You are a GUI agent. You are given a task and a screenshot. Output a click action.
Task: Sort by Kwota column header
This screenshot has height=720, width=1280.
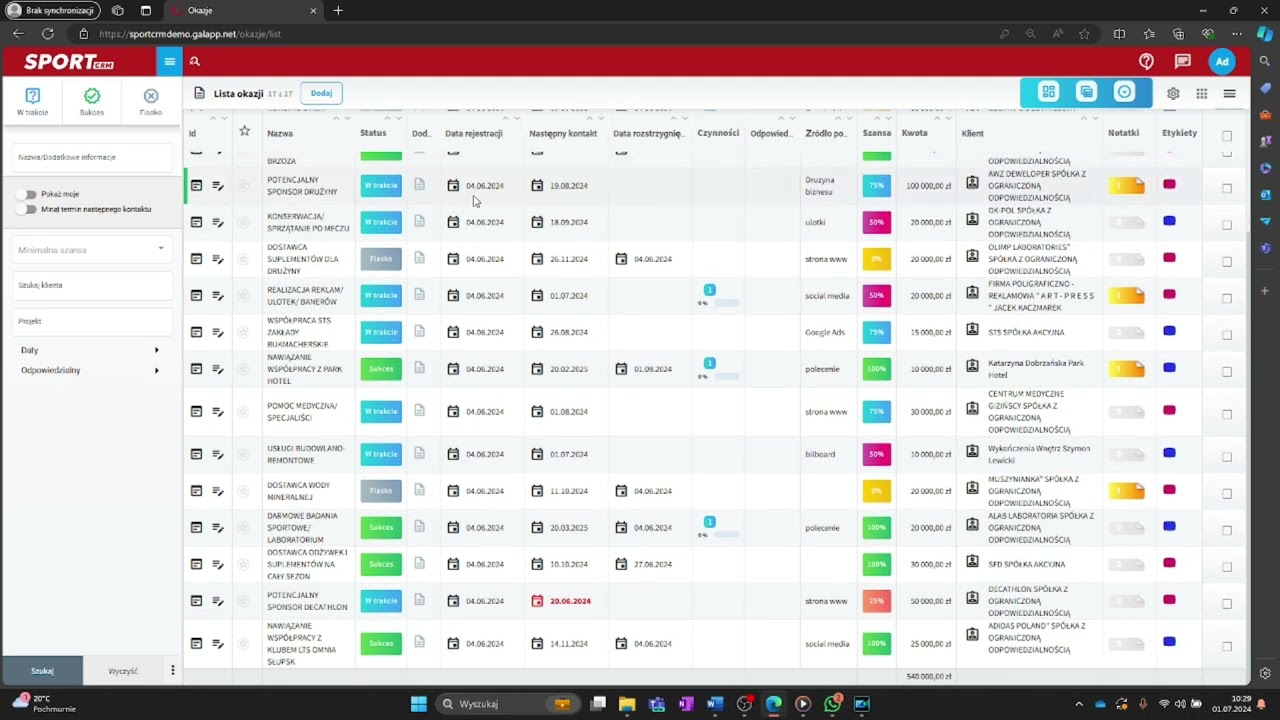click(914, 133)
